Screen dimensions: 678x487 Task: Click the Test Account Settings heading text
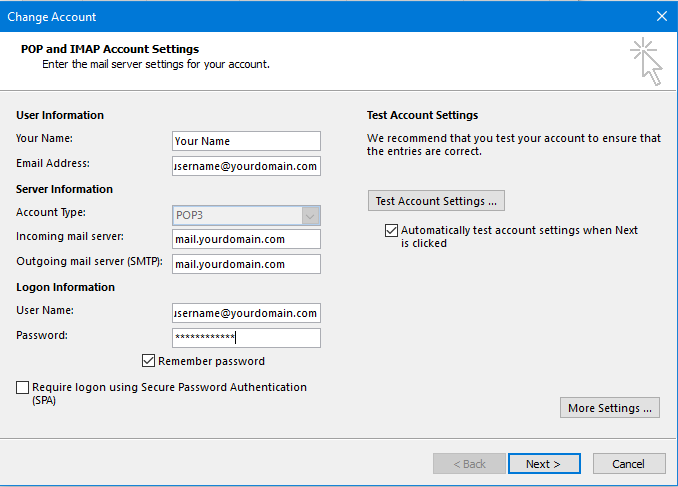click(422, 115)
